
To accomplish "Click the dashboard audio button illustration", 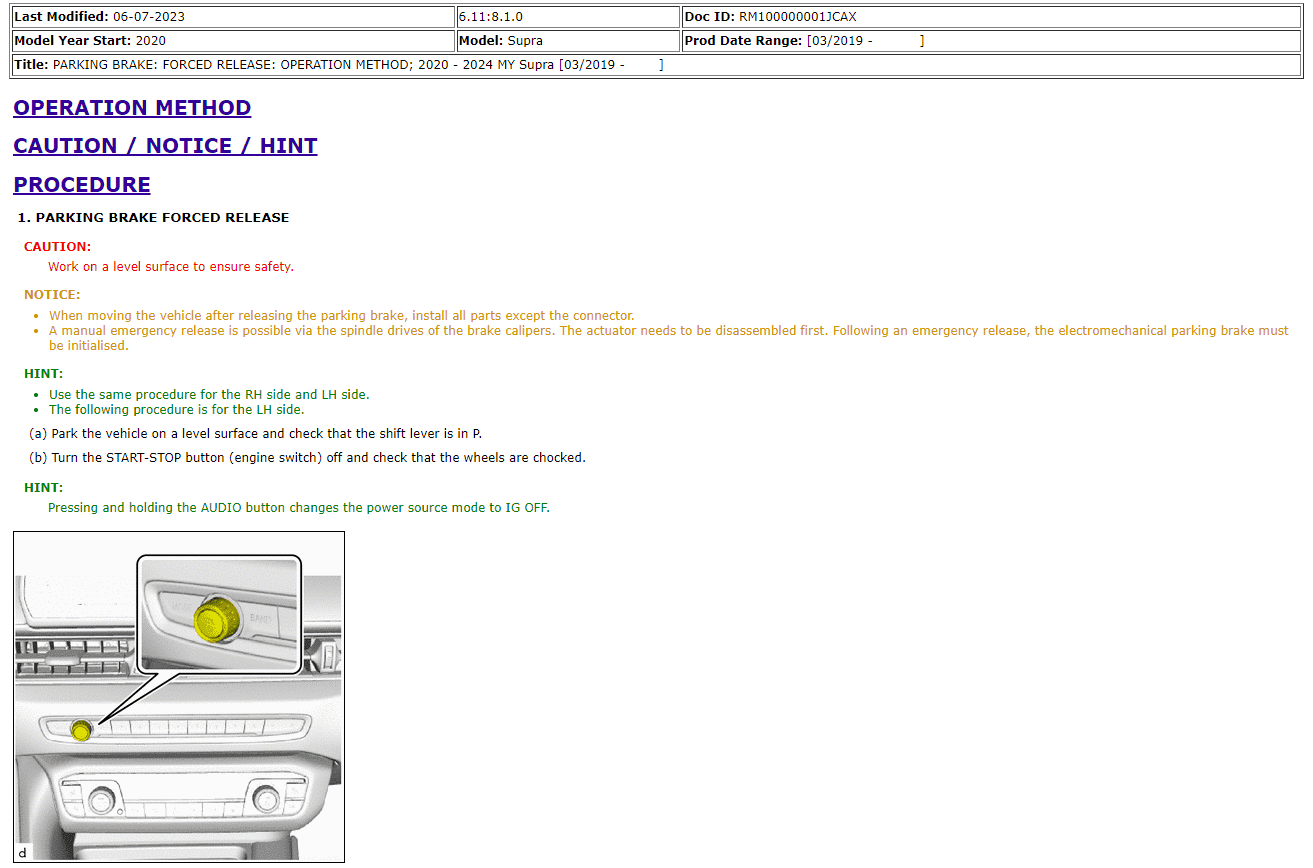I will pos(179,697).
